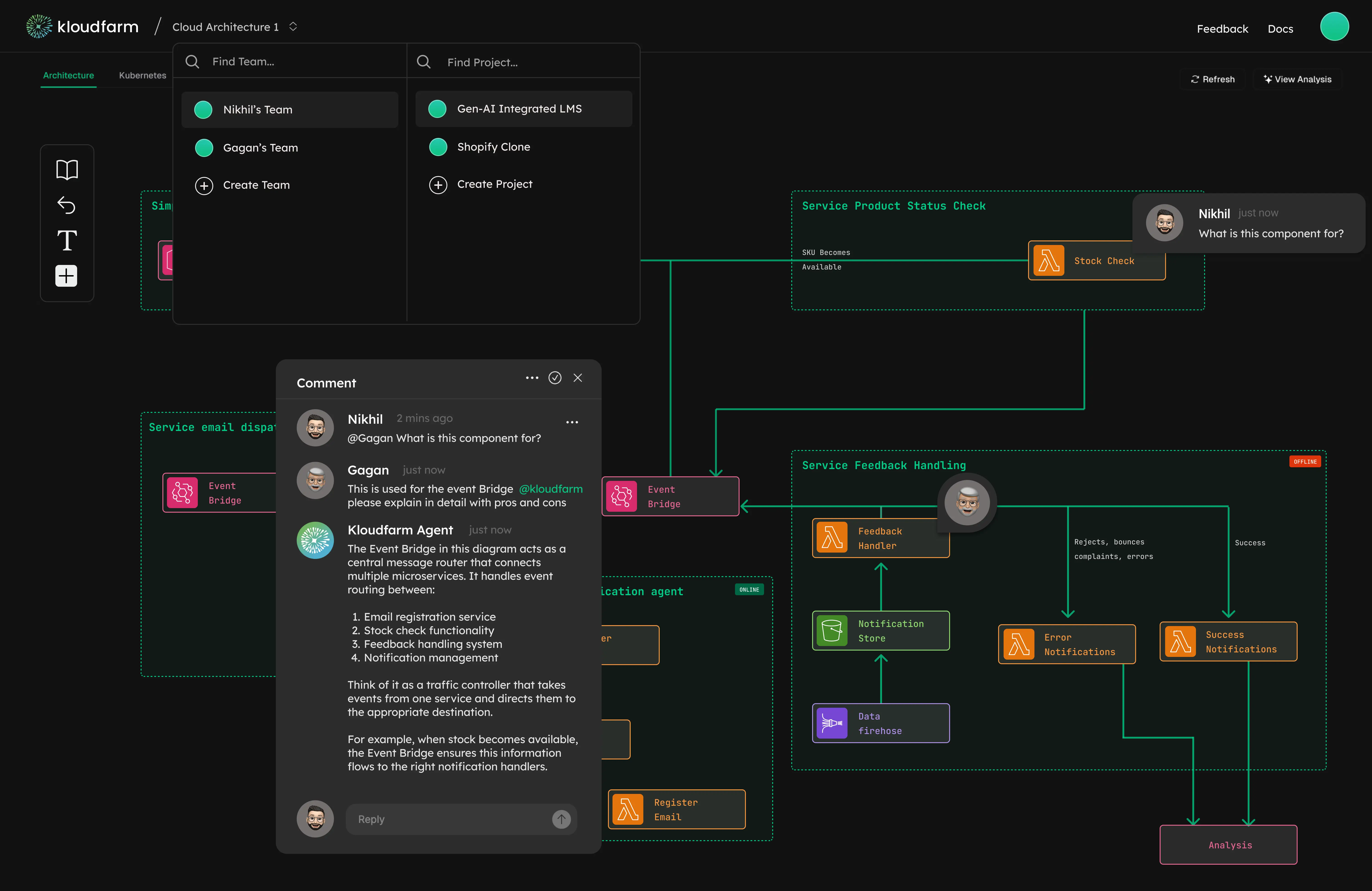Open Nikhil's comment bubble on Stock Check
Viewport: 1372px width, 891px height.
(1249, 223)
